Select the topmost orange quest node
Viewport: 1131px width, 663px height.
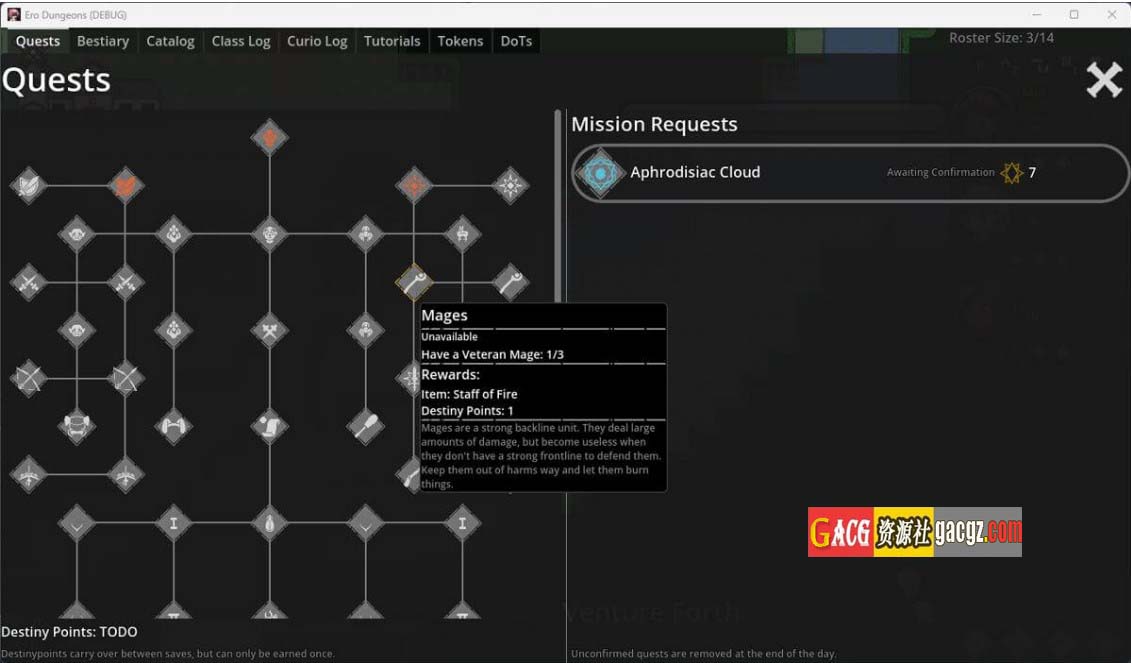click(x=269, y=138)
